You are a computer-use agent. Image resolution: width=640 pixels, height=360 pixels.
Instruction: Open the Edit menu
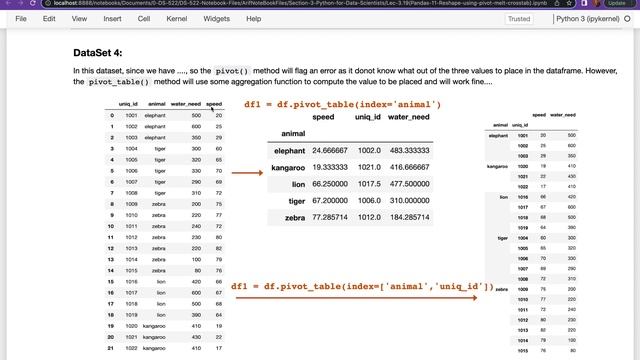(x=49, y=19)
